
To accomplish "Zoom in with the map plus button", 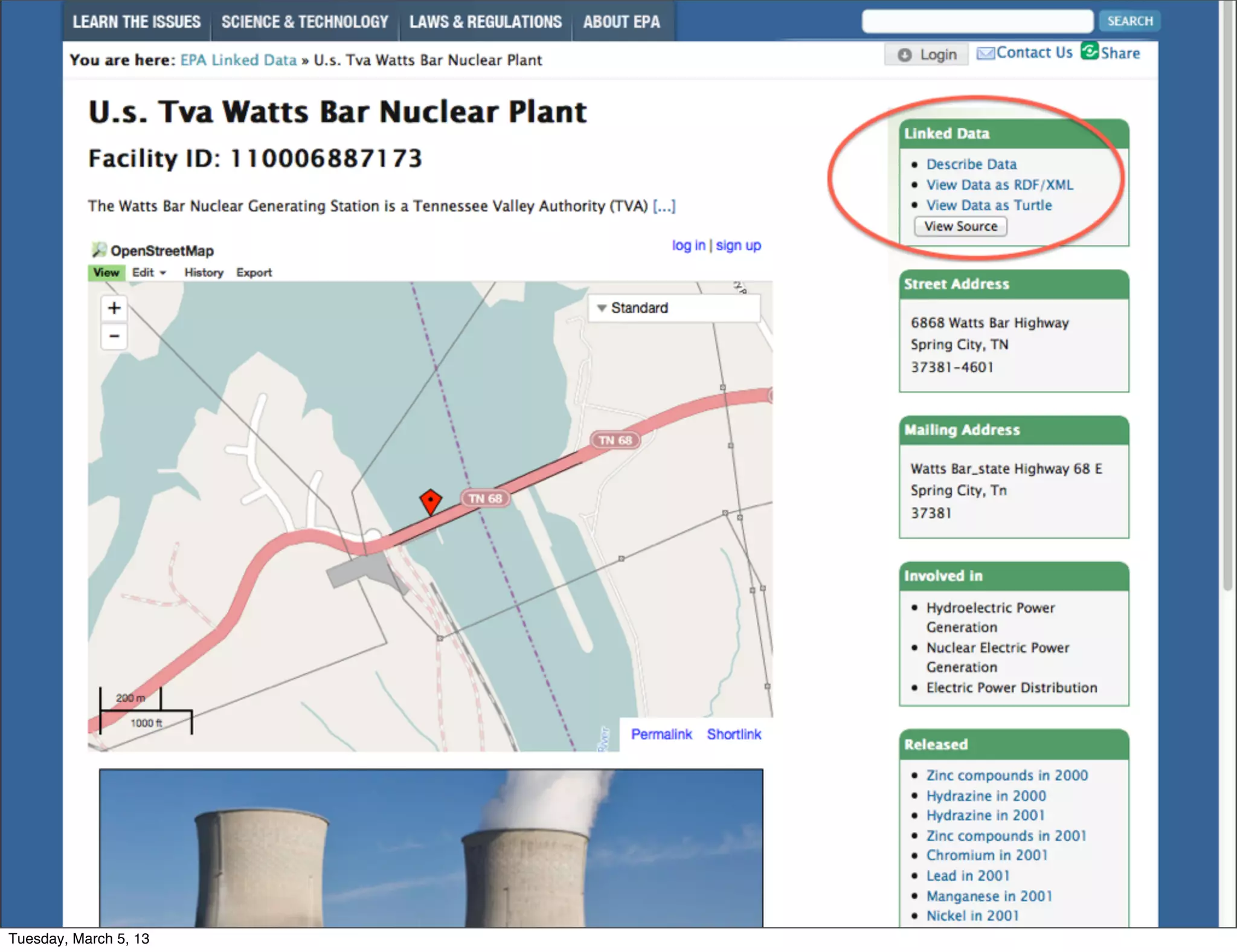I will 114,308.
